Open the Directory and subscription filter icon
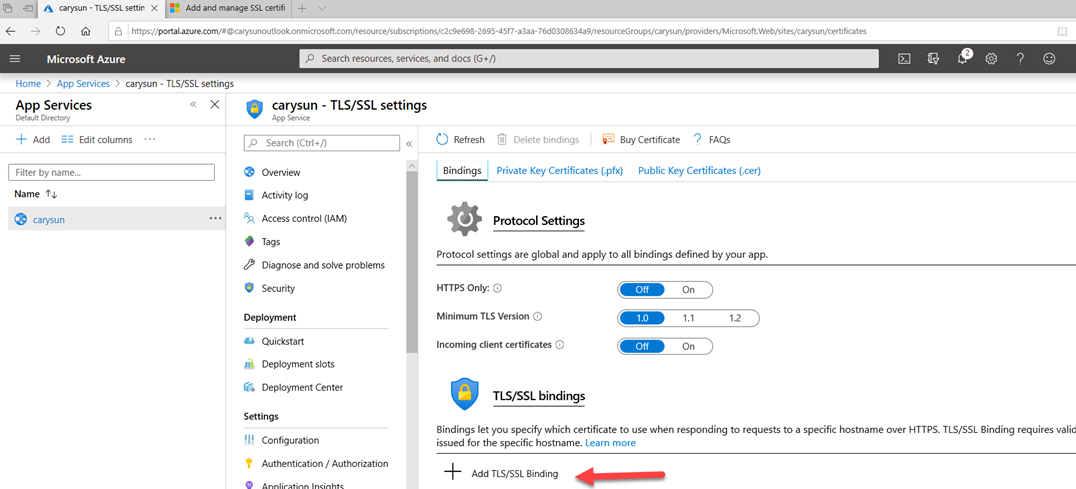Screen dimensions: 1076x489 (x=933, y=59)
